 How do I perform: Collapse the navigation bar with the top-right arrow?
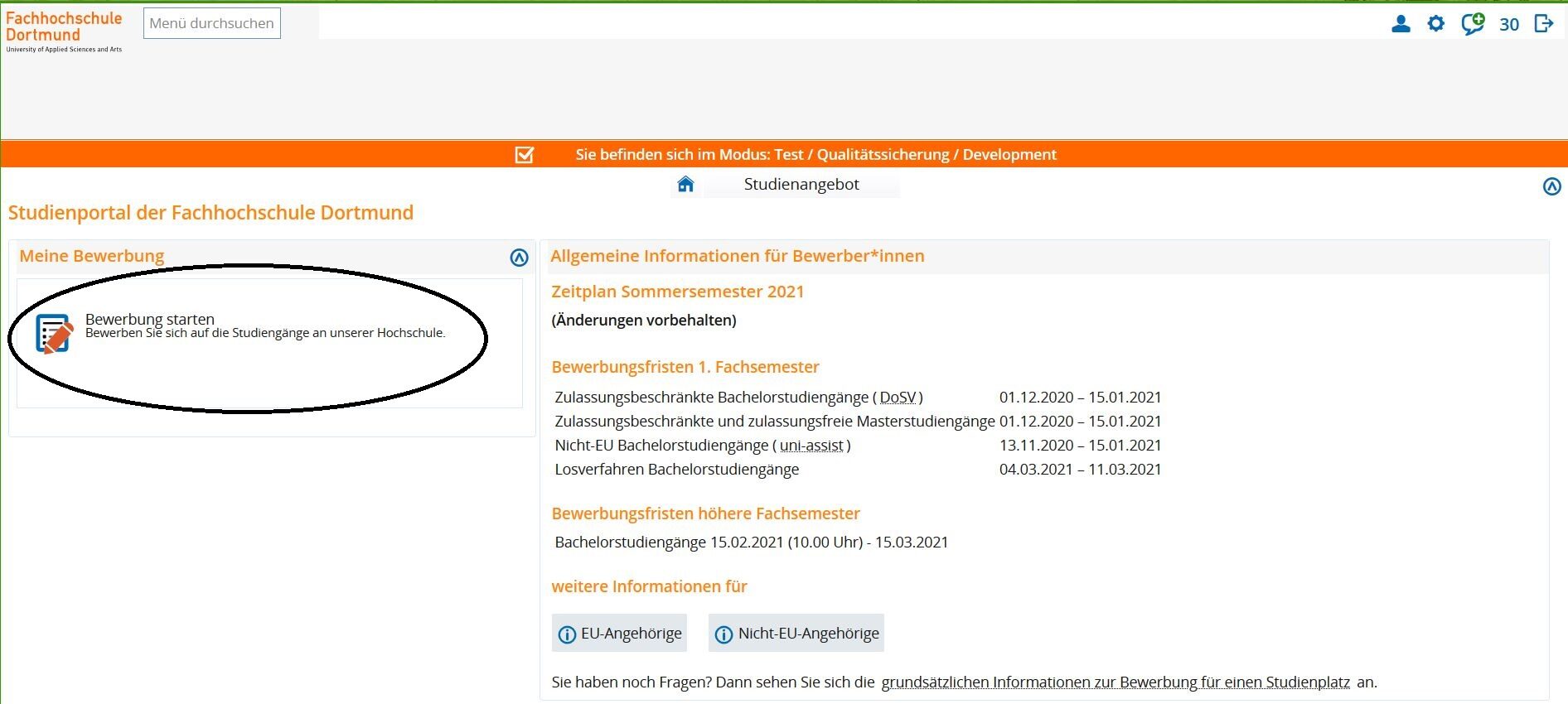click(1551, 186)
